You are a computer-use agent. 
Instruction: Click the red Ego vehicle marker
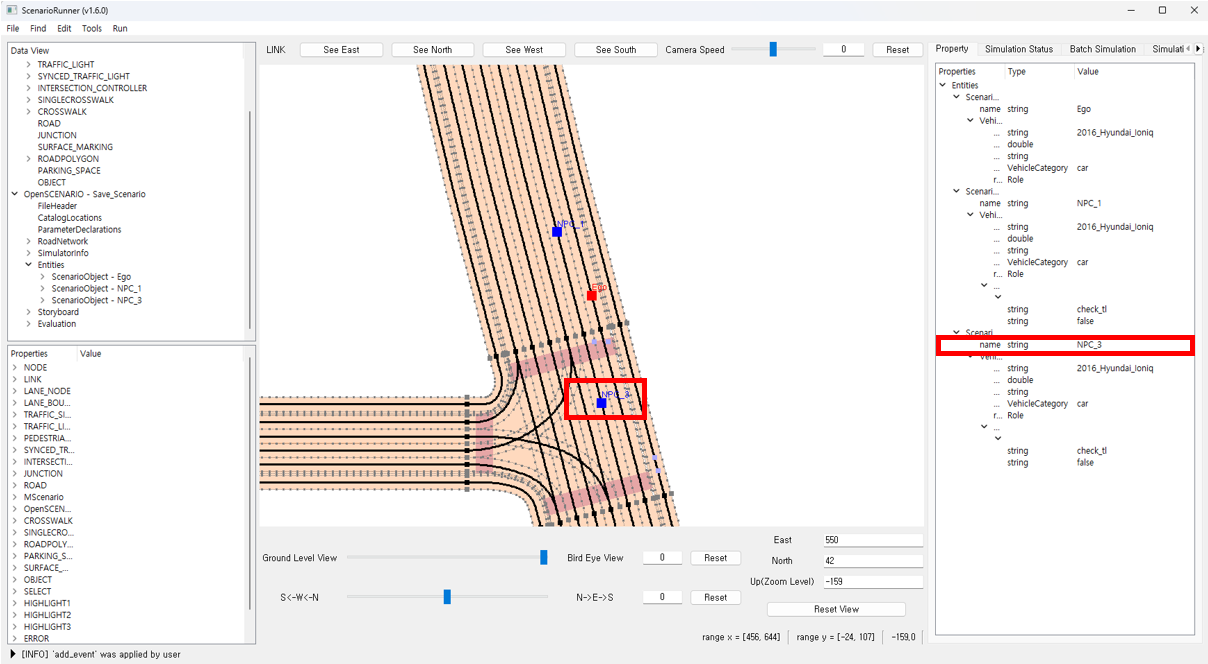[592, 296]
